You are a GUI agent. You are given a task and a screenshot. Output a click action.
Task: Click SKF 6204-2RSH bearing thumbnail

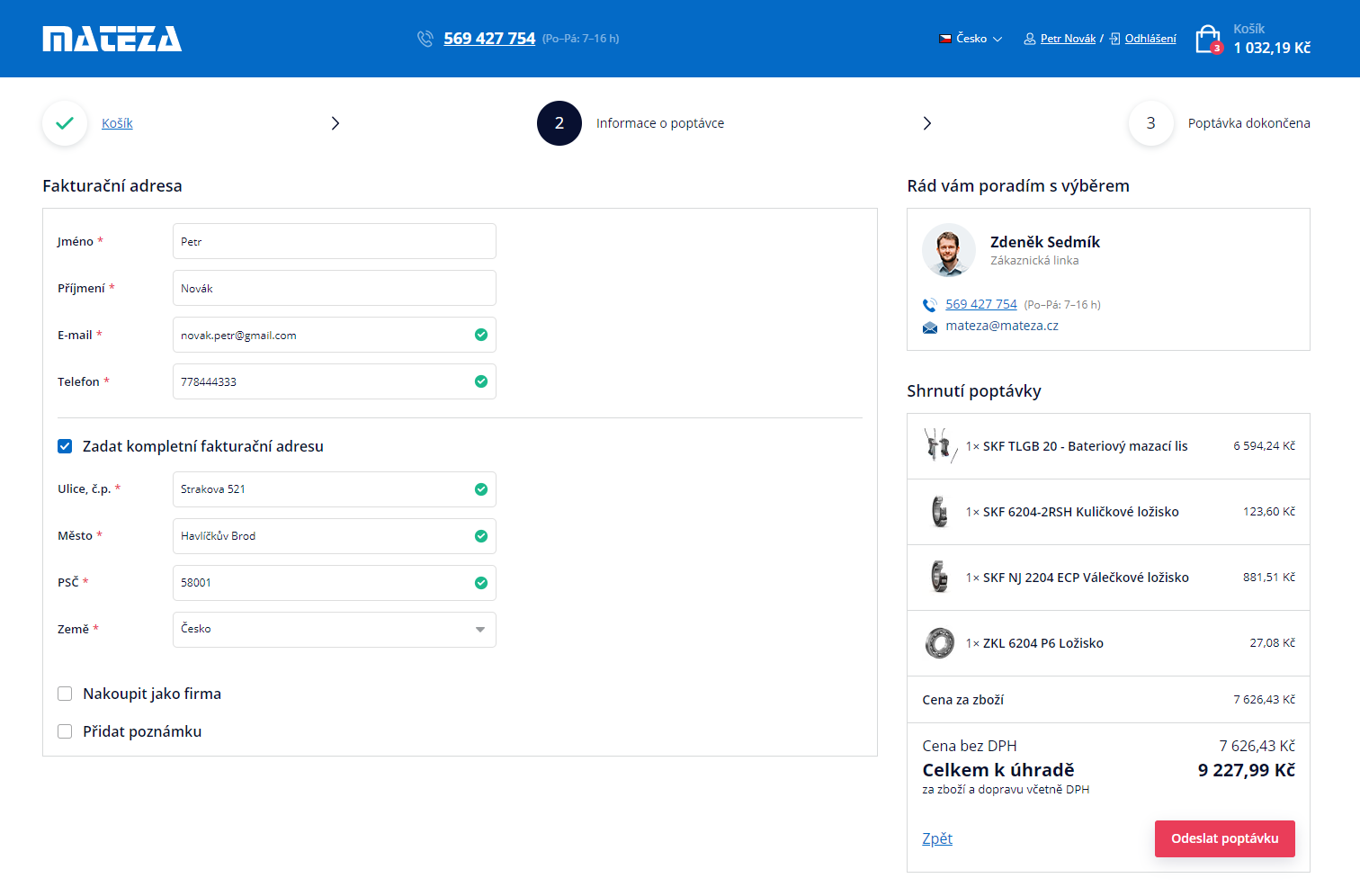940,511
